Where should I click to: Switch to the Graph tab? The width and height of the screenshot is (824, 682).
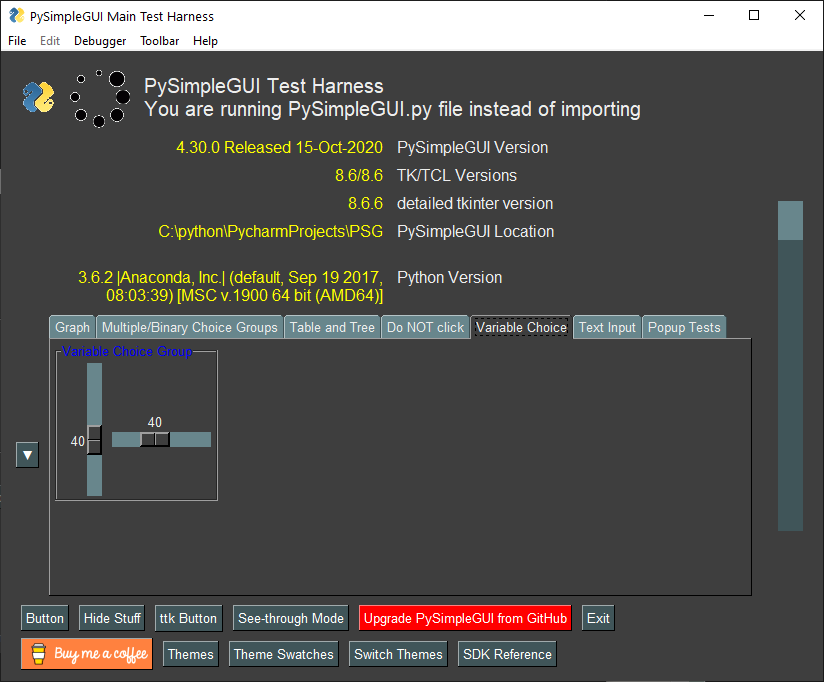pos(73,327)
